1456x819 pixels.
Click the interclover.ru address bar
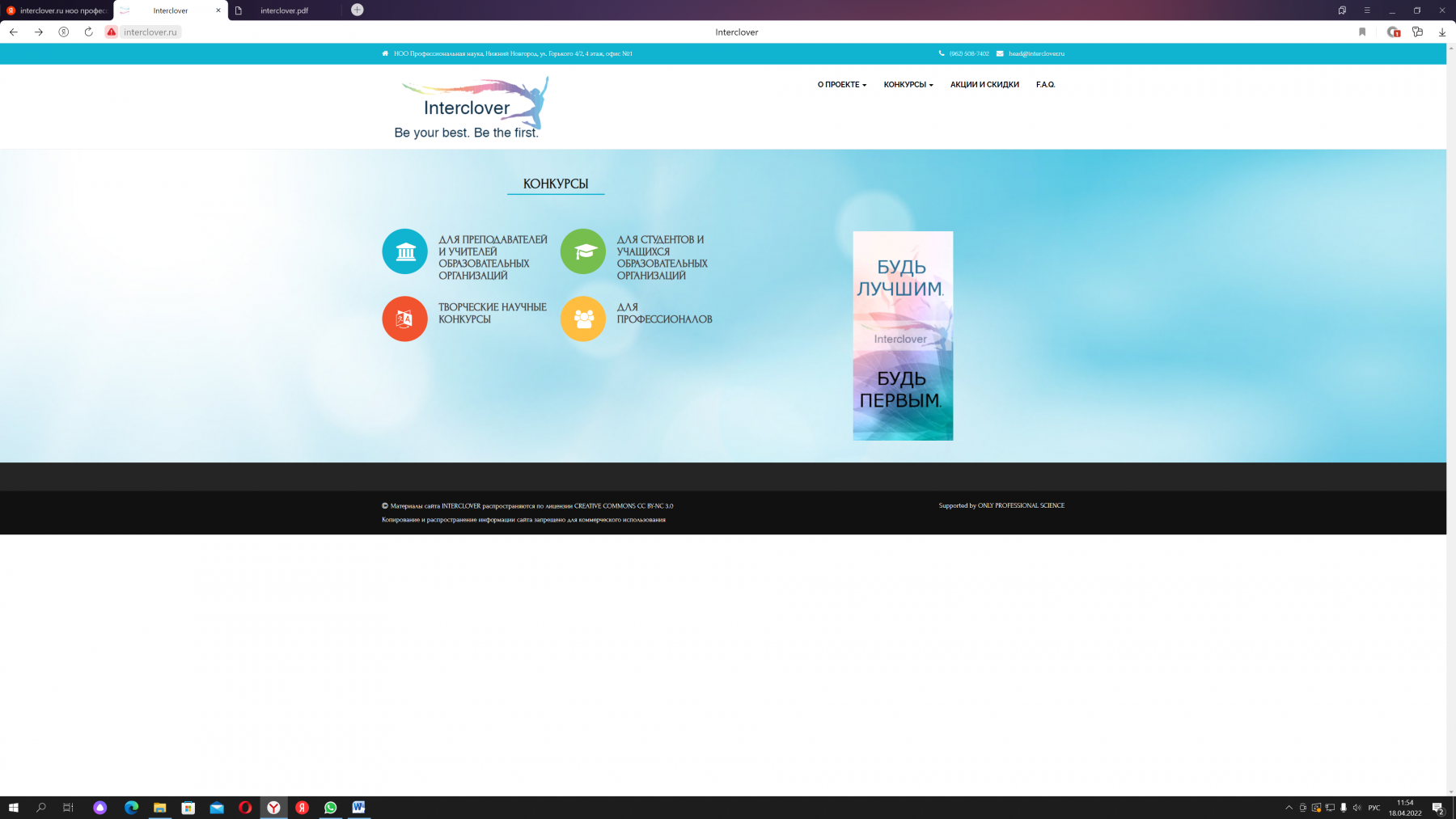point(150,32)
